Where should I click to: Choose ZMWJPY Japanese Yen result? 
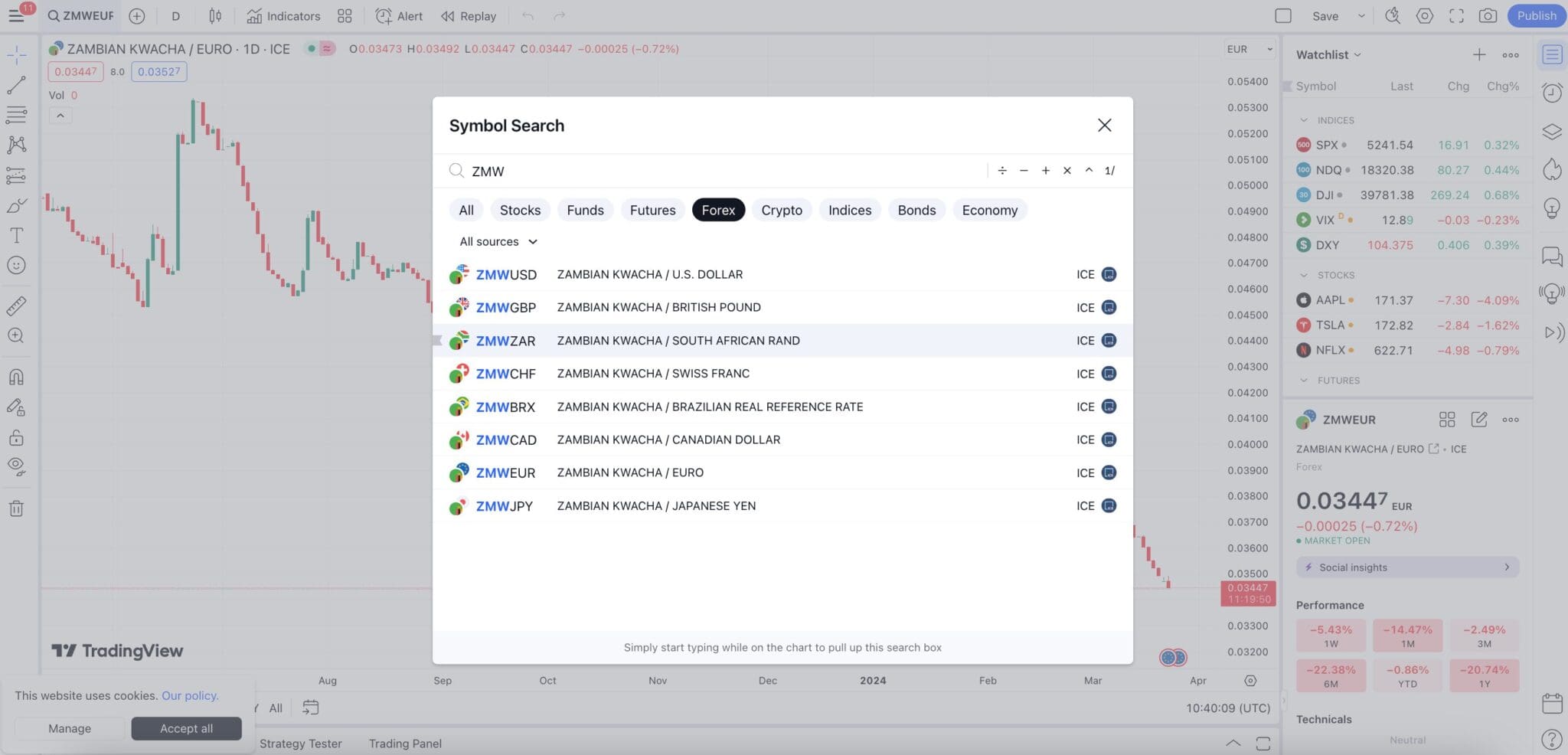(782, 506)
